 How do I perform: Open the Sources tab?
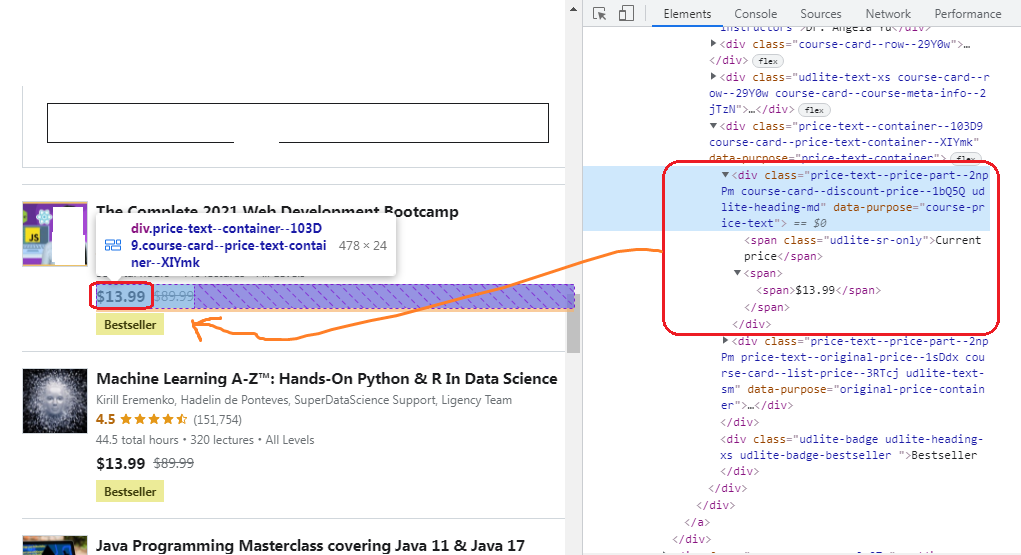point(820,14)
